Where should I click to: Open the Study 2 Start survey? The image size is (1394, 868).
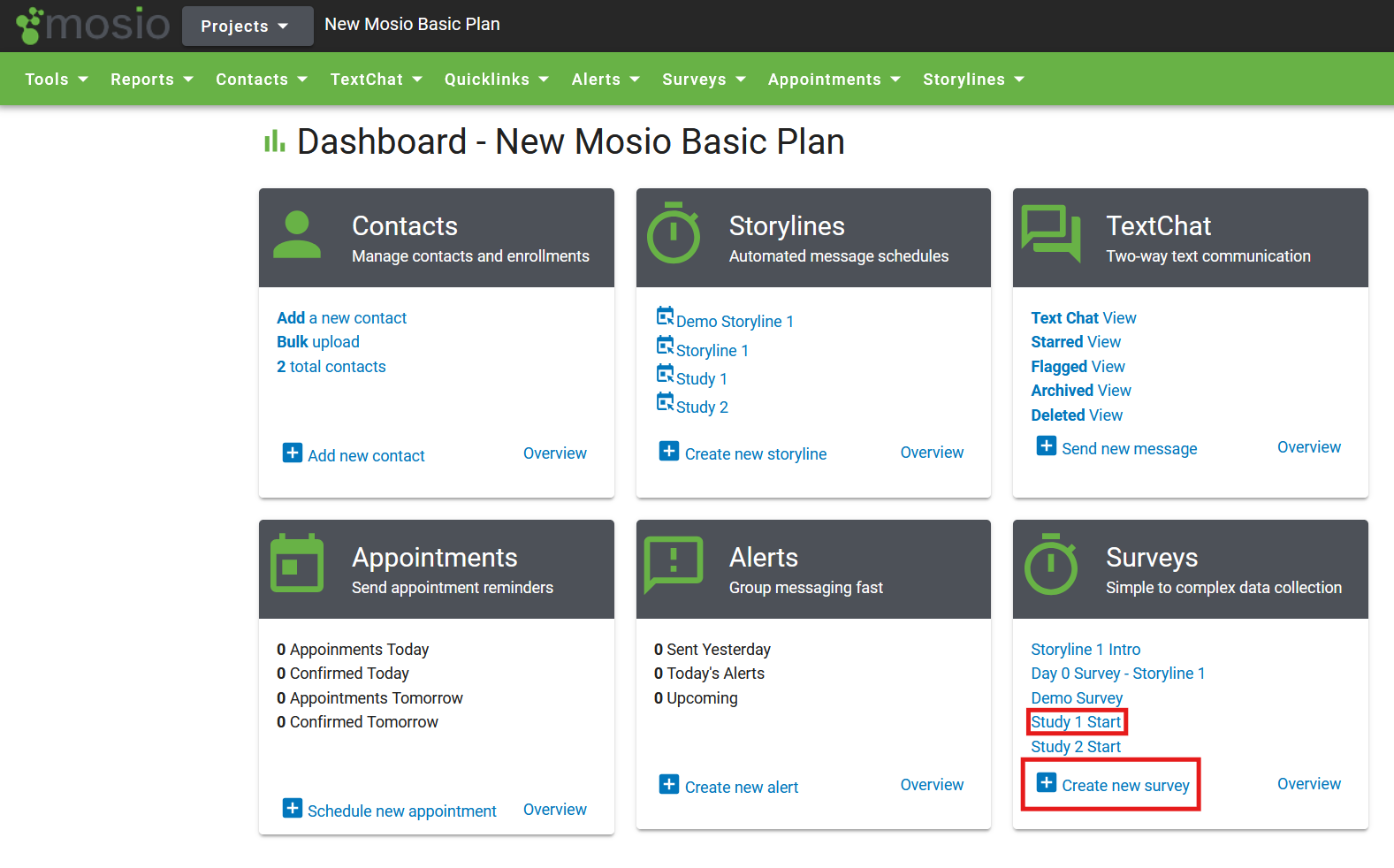(1076, 747)
